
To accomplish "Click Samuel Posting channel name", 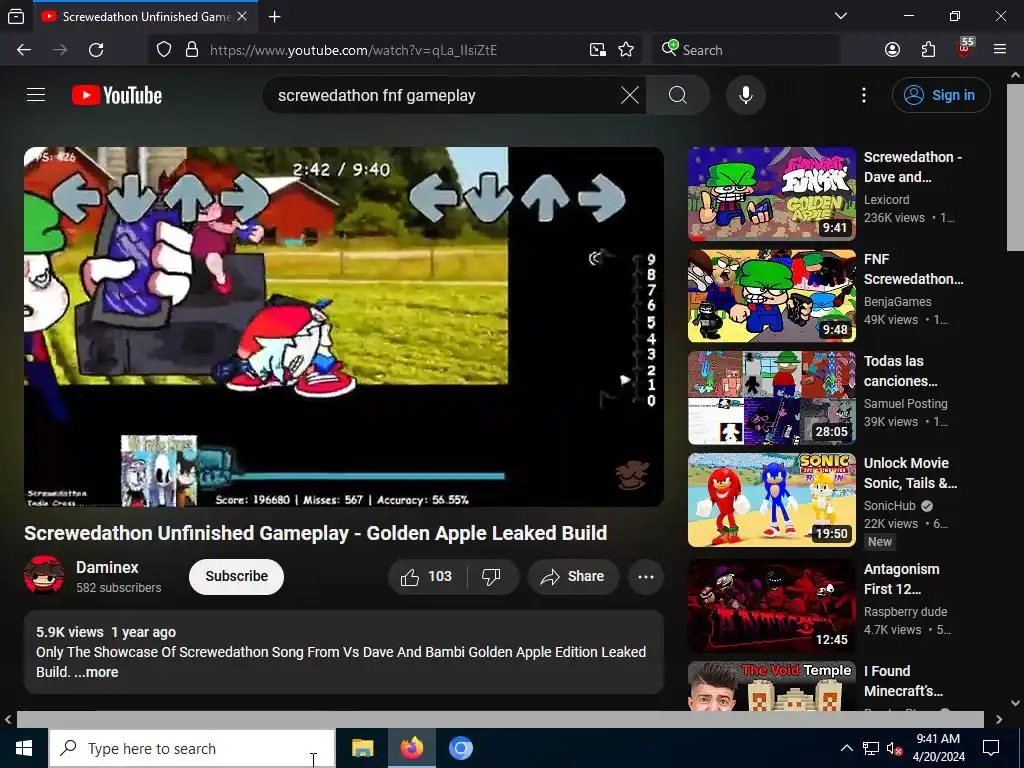I will click(905, 404).
